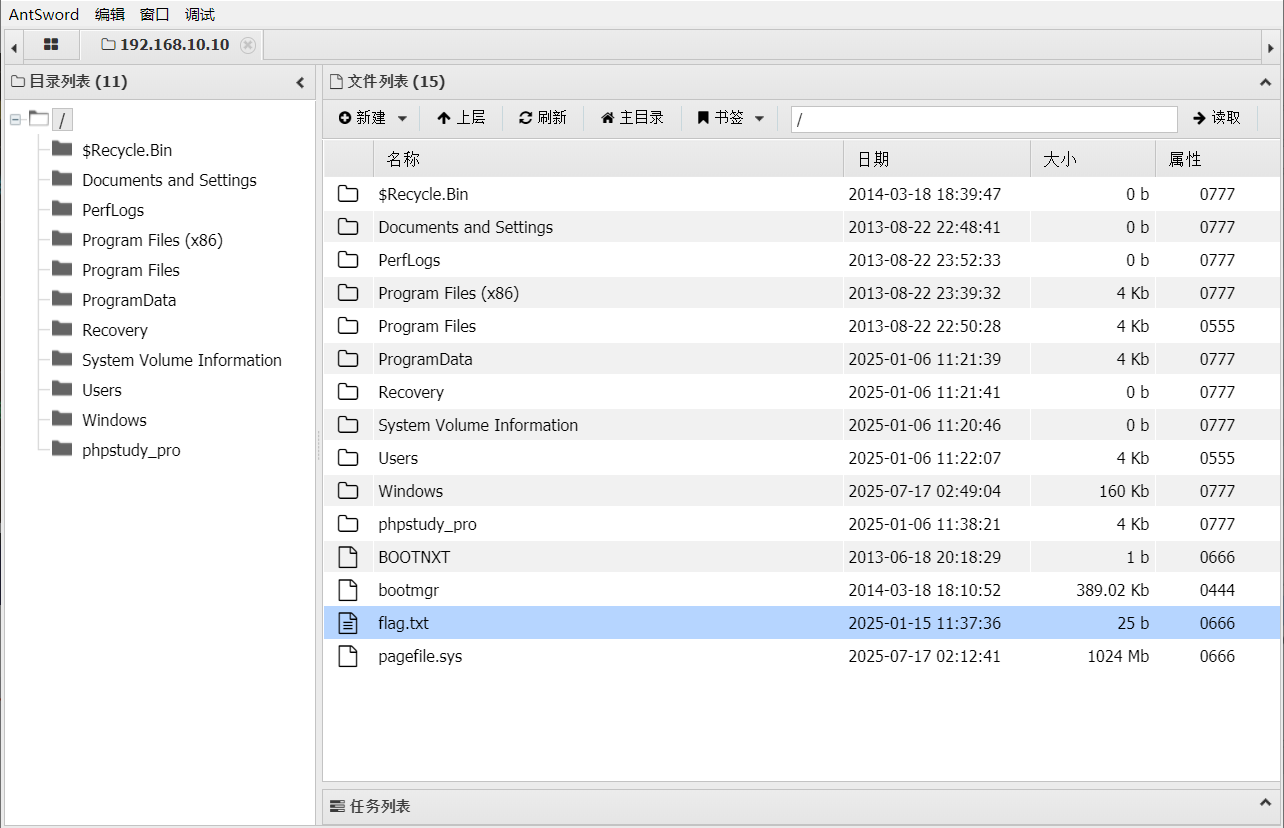The width and height of the screenshot is (1284, 828).
Task: Click attribute 0444 of bootmgr row
Action: pyautogui.click(x=1217, y=590)
